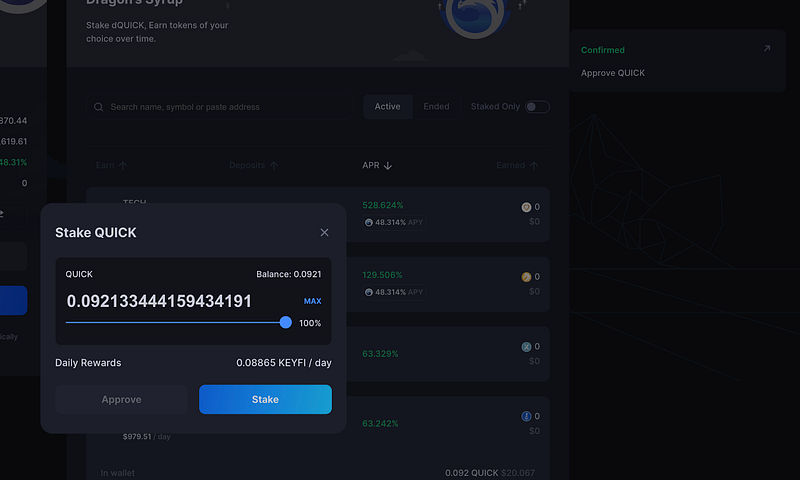Close the Stake QUICK dialog
800x480 pixels.
pyautogui.click(x=324, y=233)
